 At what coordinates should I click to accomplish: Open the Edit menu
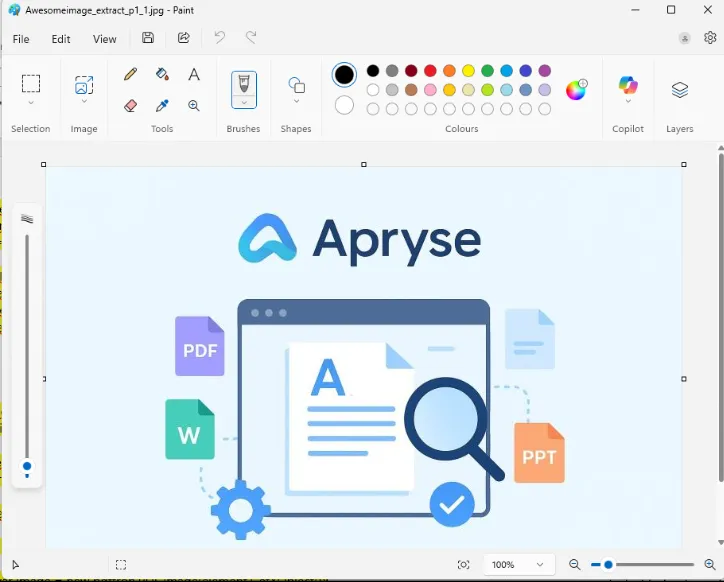coord(61,39)
